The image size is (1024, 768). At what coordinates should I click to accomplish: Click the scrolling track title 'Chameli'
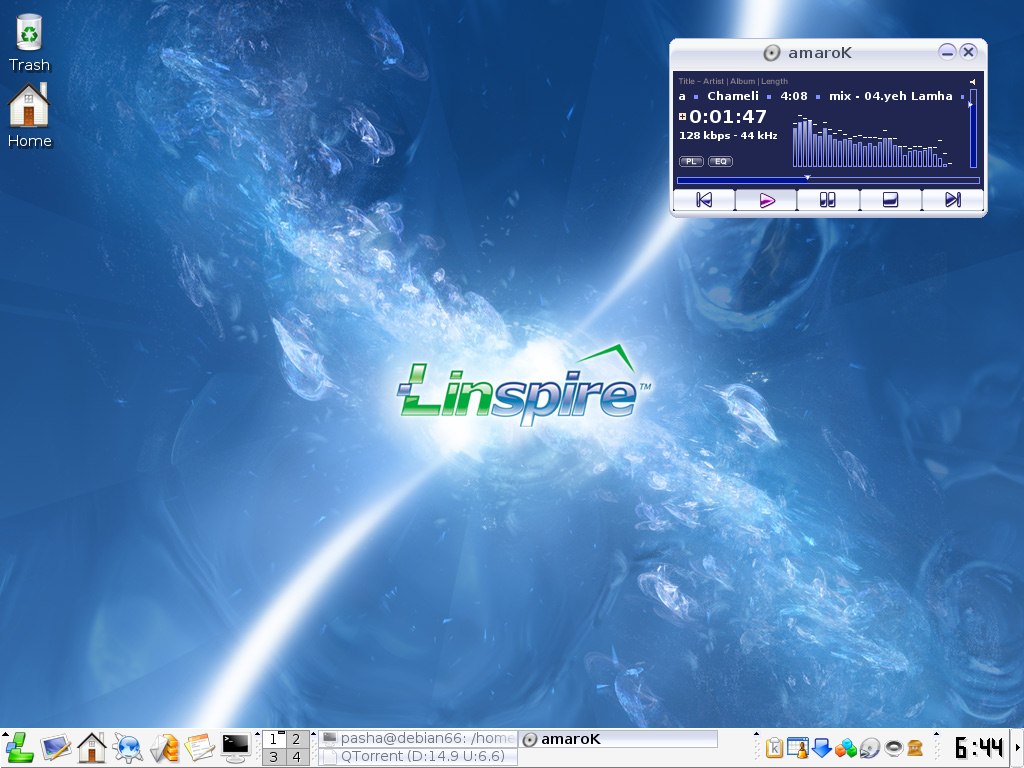click(733, 96)
